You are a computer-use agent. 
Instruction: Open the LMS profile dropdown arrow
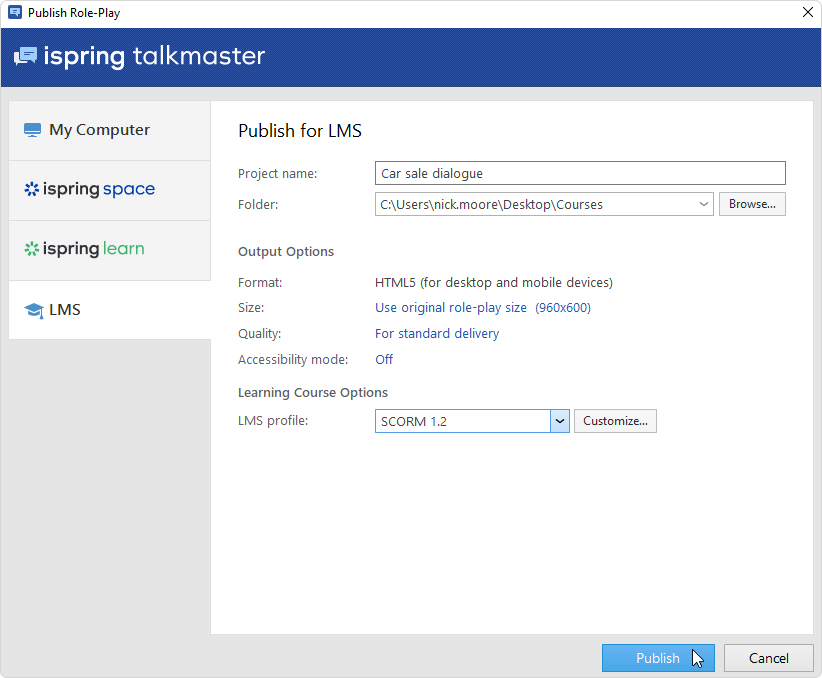coord(560,421)
